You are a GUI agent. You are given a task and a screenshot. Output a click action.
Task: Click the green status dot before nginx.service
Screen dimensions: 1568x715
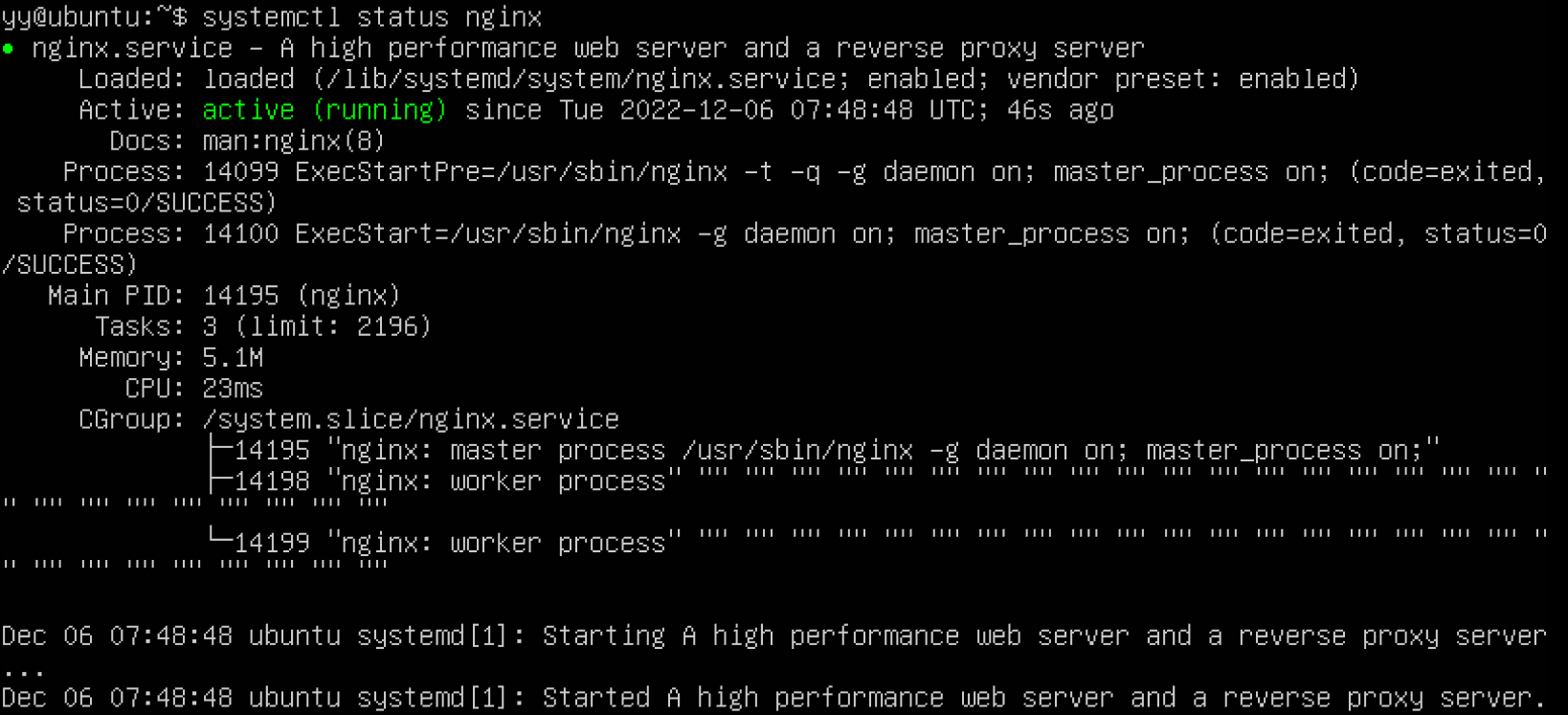(x=8, y=48)
